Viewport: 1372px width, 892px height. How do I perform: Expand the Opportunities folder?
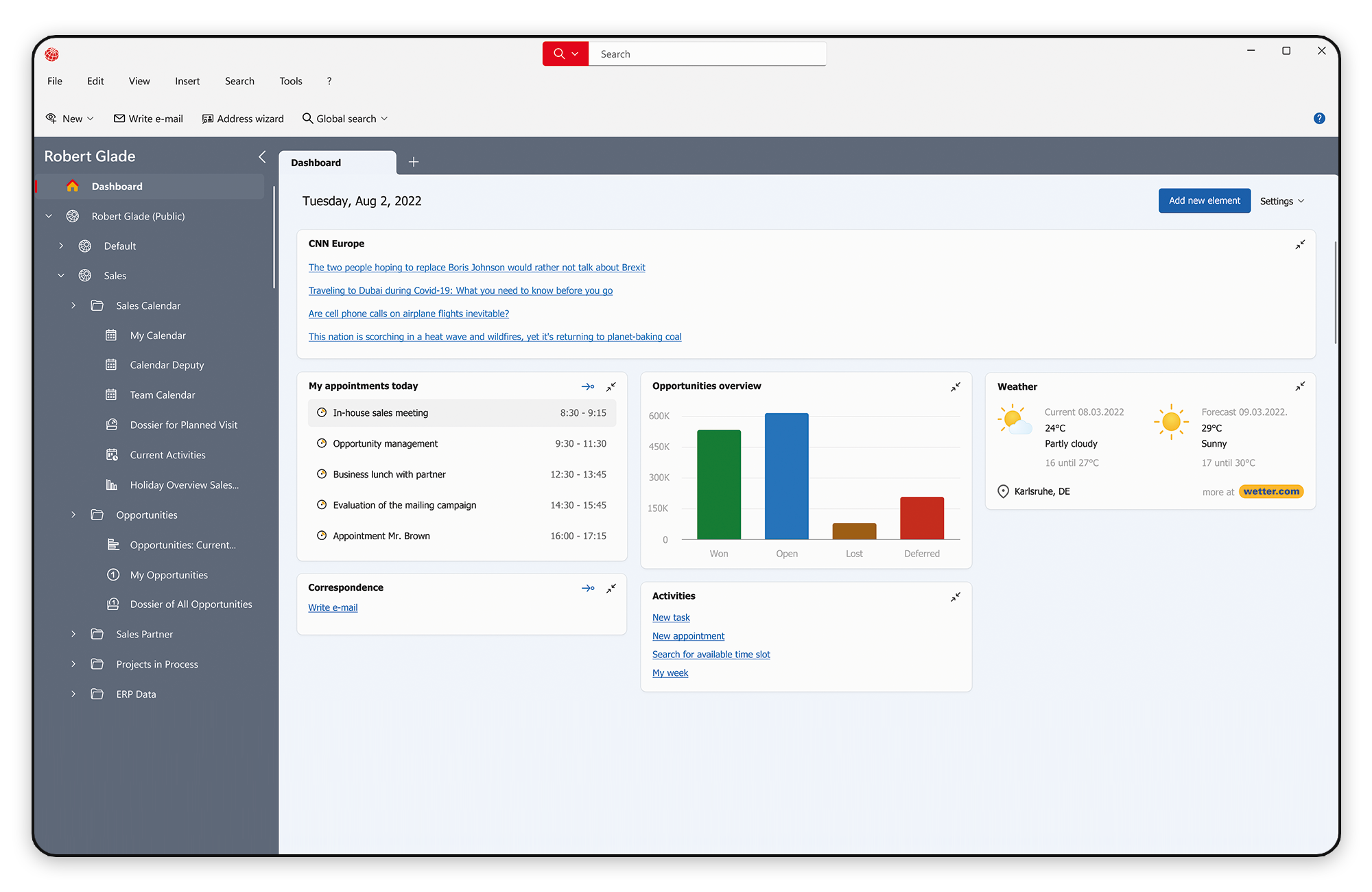[73, 515]
